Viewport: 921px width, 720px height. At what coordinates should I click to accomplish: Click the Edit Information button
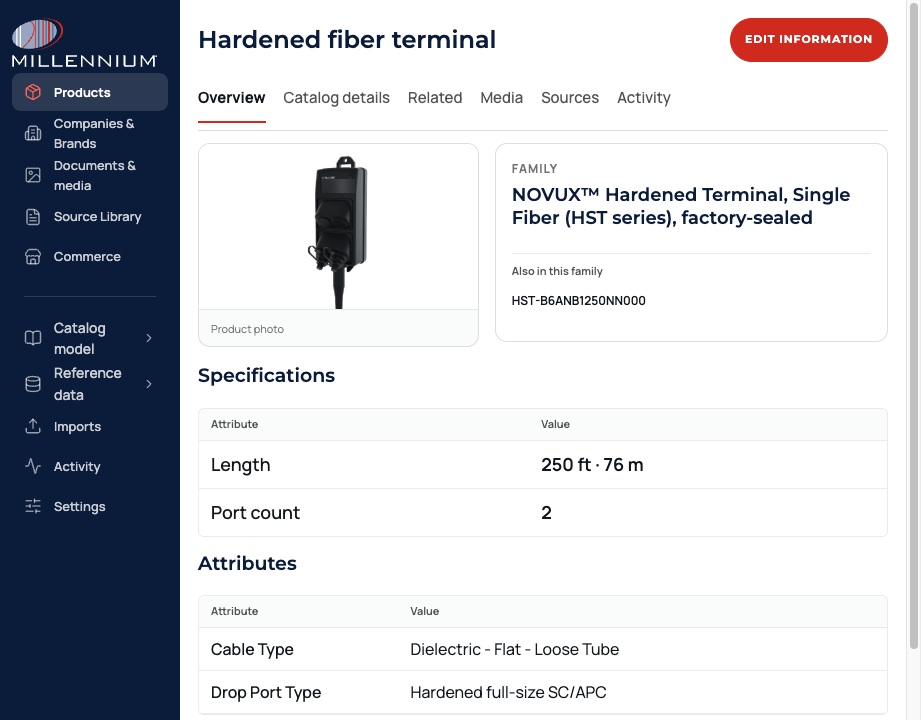(808, 39)
